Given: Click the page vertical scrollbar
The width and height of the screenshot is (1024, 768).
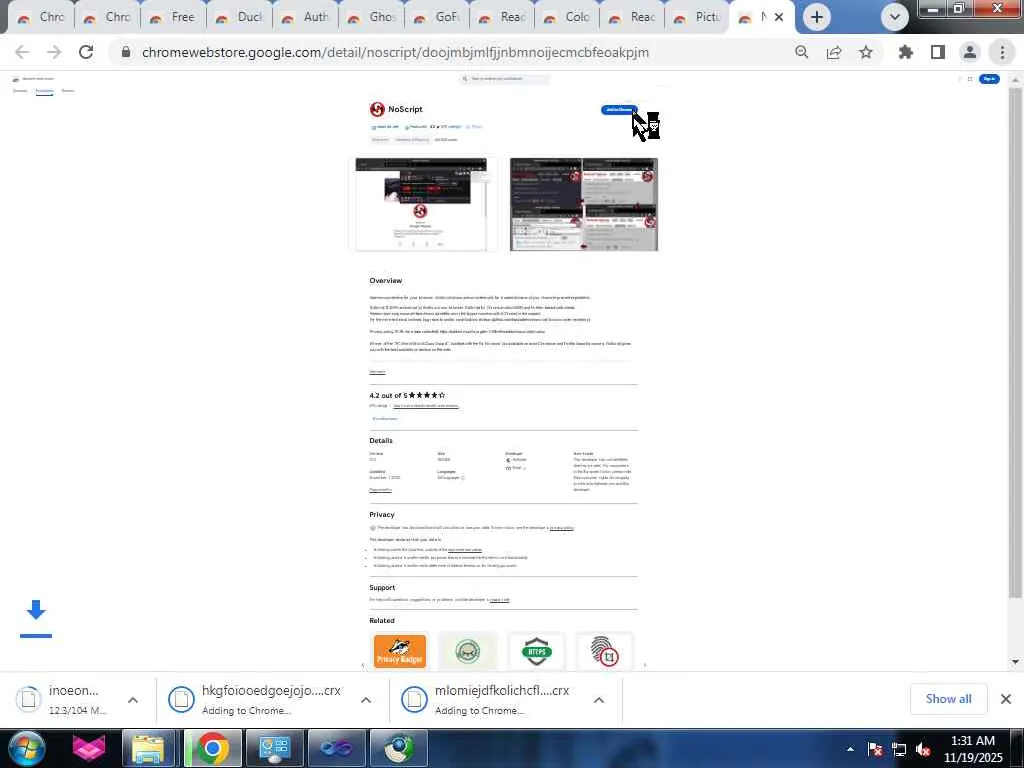Looking at the screenshot, I should (1015, 342).
